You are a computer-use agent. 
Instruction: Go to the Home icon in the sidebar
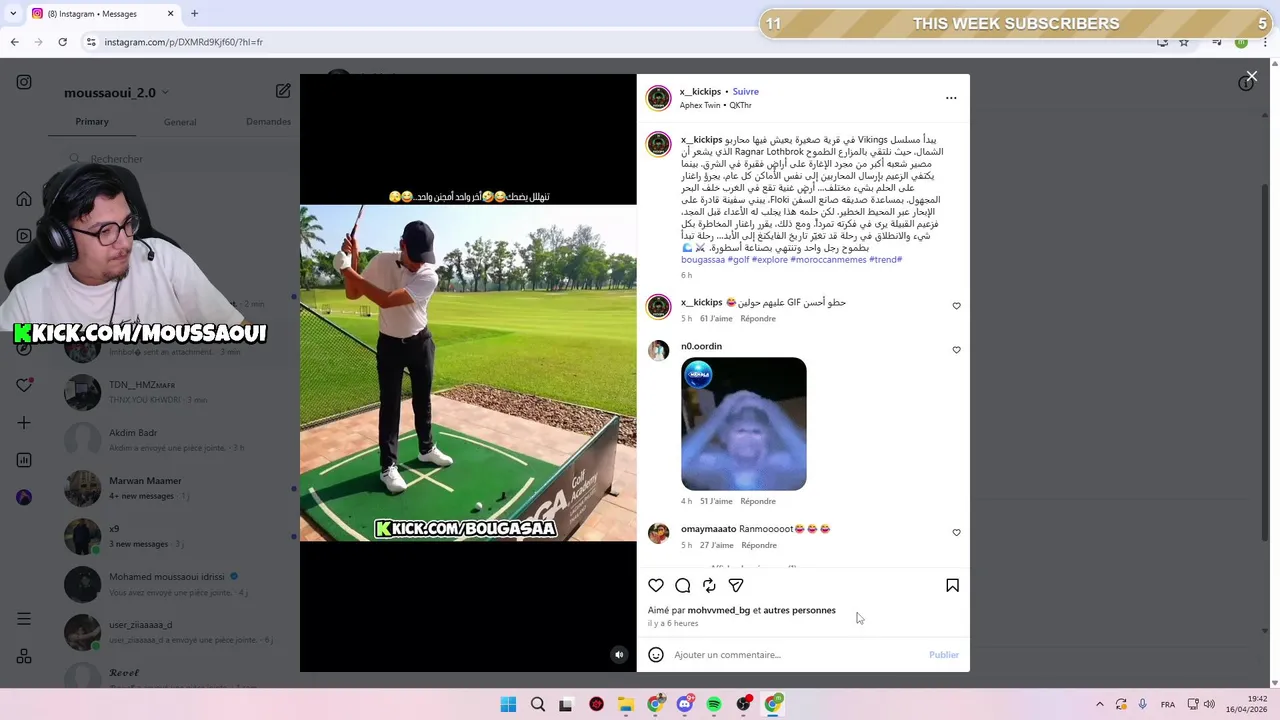pos(24,198)
